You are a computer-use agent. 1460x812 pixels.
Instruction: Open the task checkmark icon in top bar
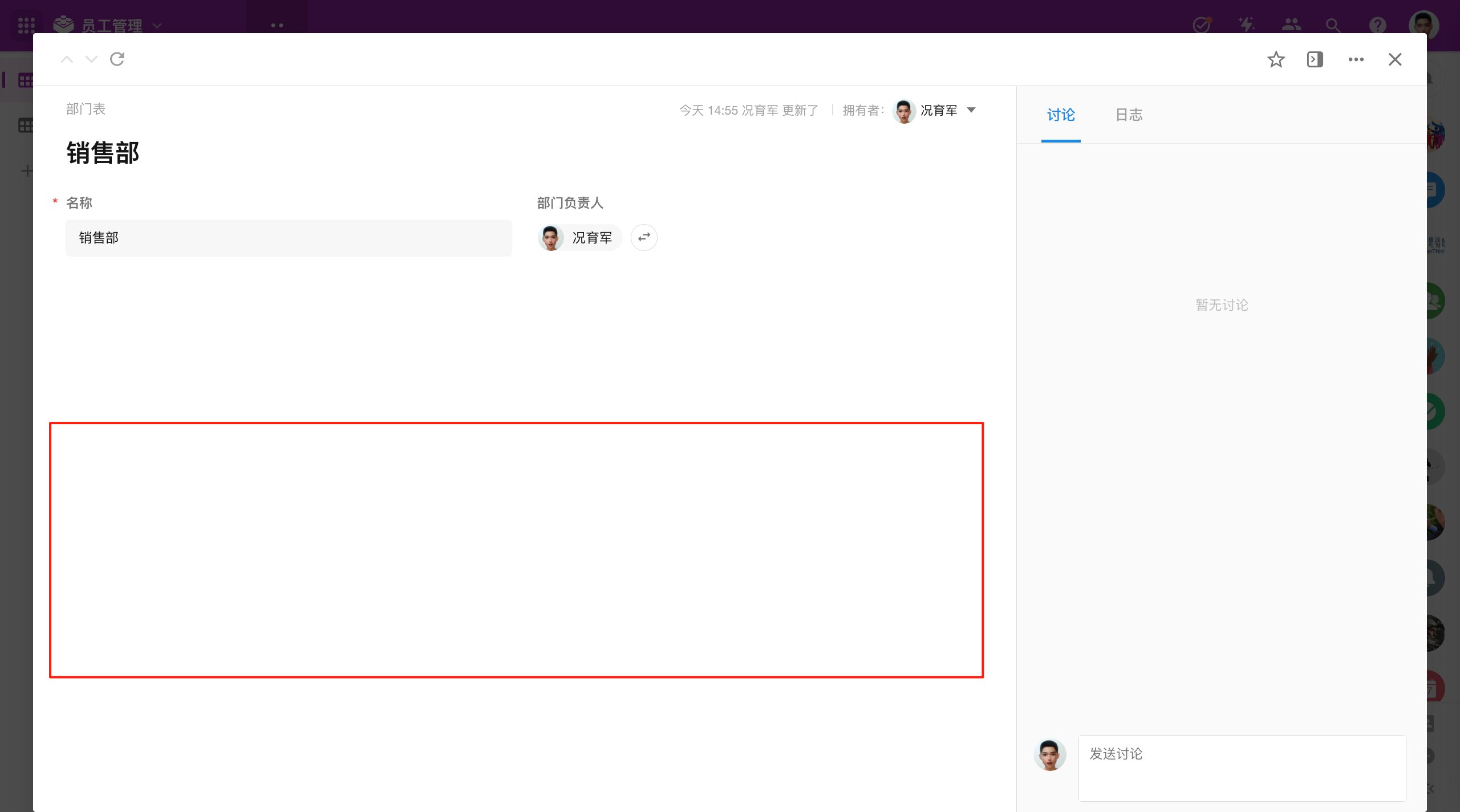(1202, 25)
